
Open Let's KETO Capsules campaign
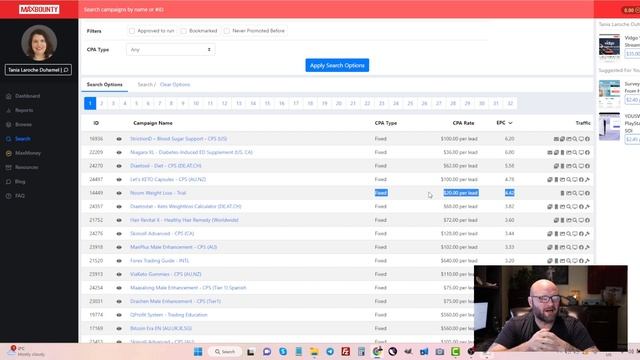[x=168, y=179]
